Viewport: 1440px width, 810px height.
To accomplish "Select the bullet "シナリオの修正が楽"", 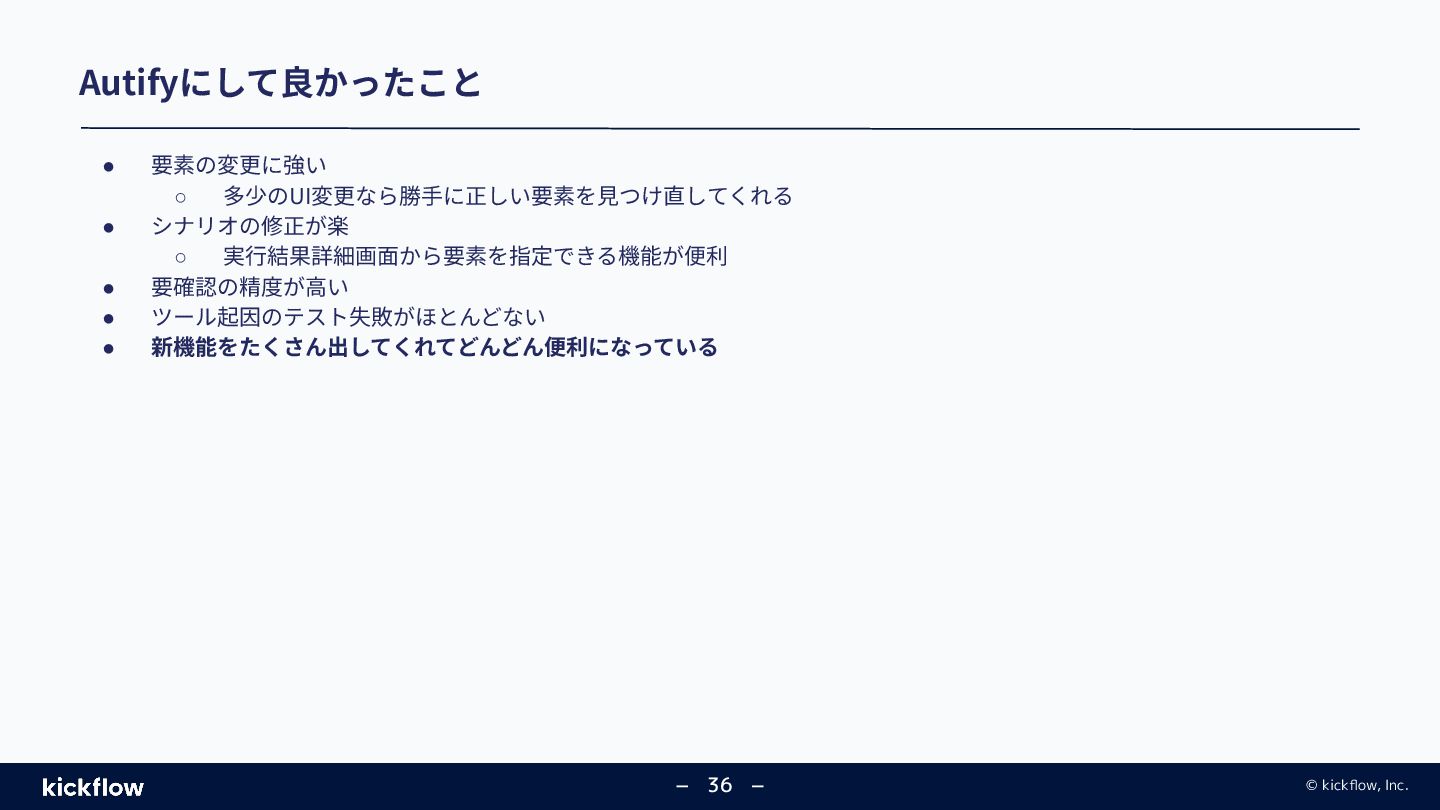I will click(250, 226).
